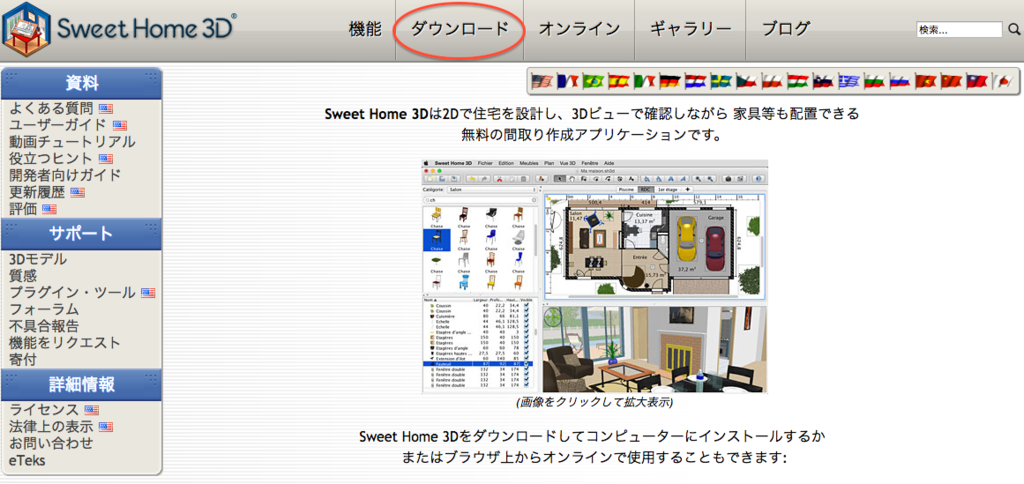
Task: Open the 寄付 donation link
Action: coord(23,360)
